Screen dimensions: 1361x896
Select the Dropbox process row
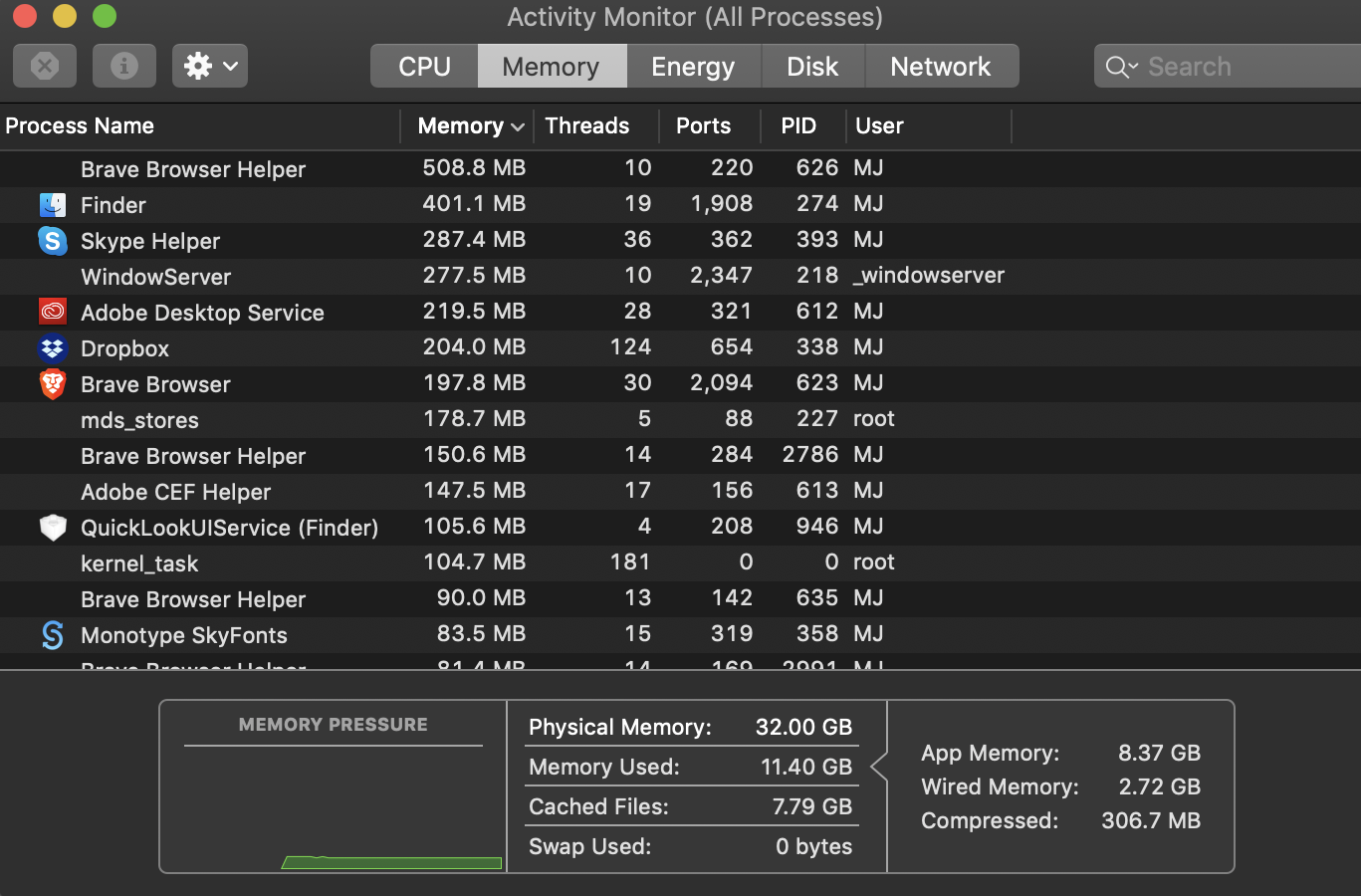point(680,348)
